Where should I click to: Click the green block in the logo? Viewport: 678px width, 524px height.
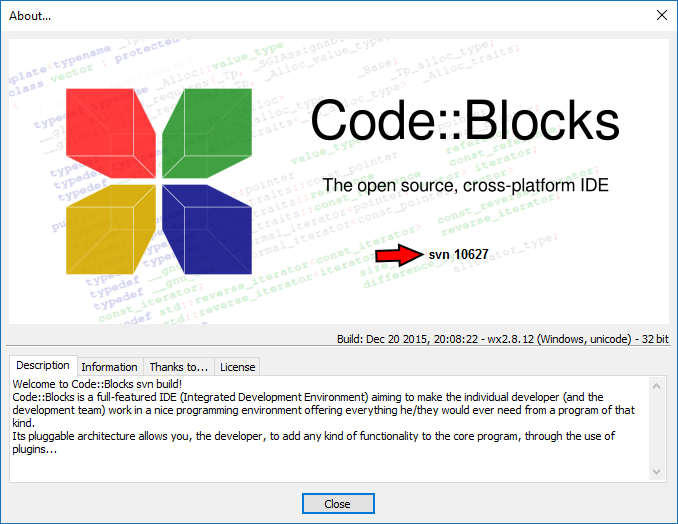[210, 130]
